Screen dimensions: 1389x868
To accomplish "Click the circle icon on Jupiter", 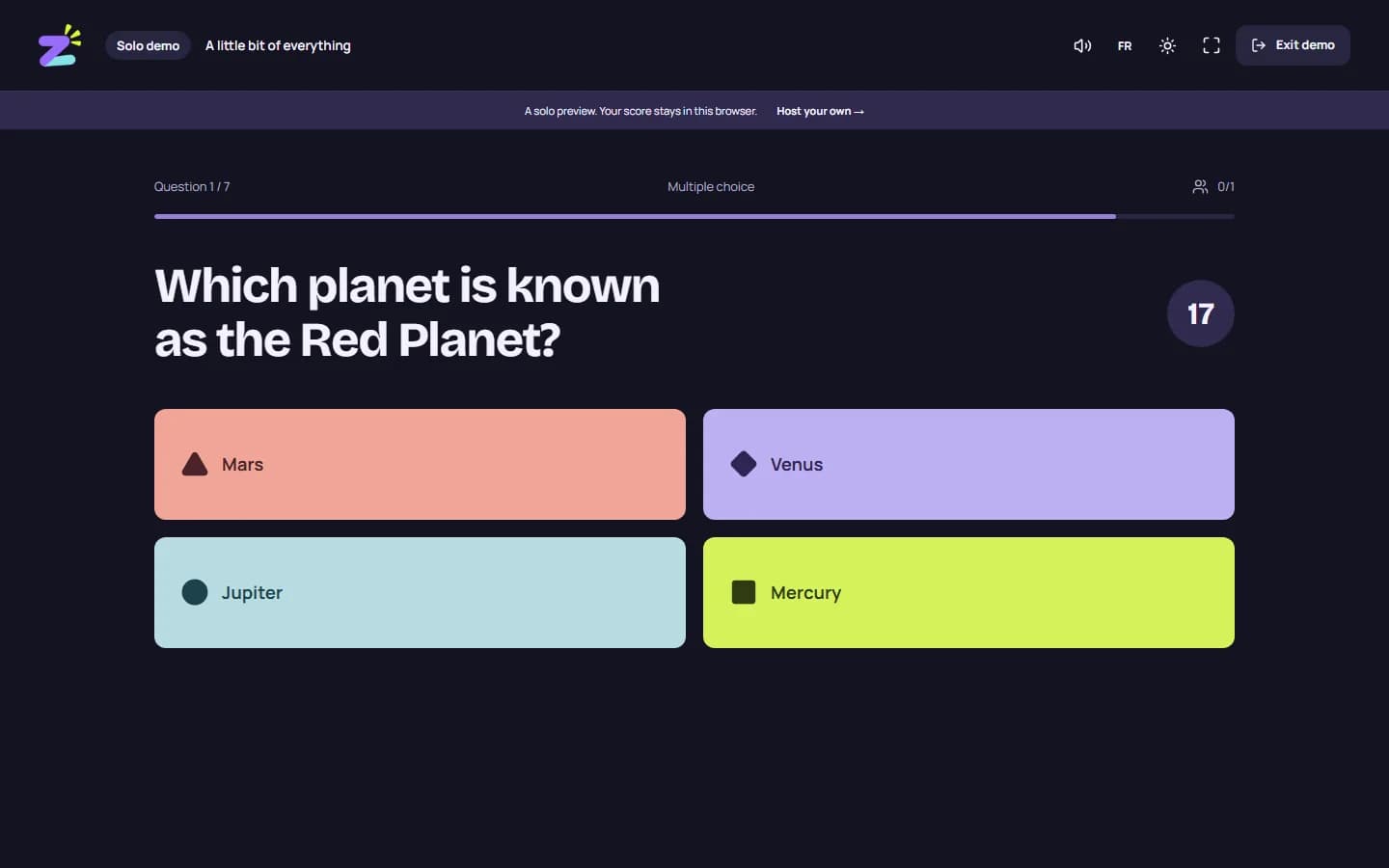I will pyautogui.click(x=195, y=592).
